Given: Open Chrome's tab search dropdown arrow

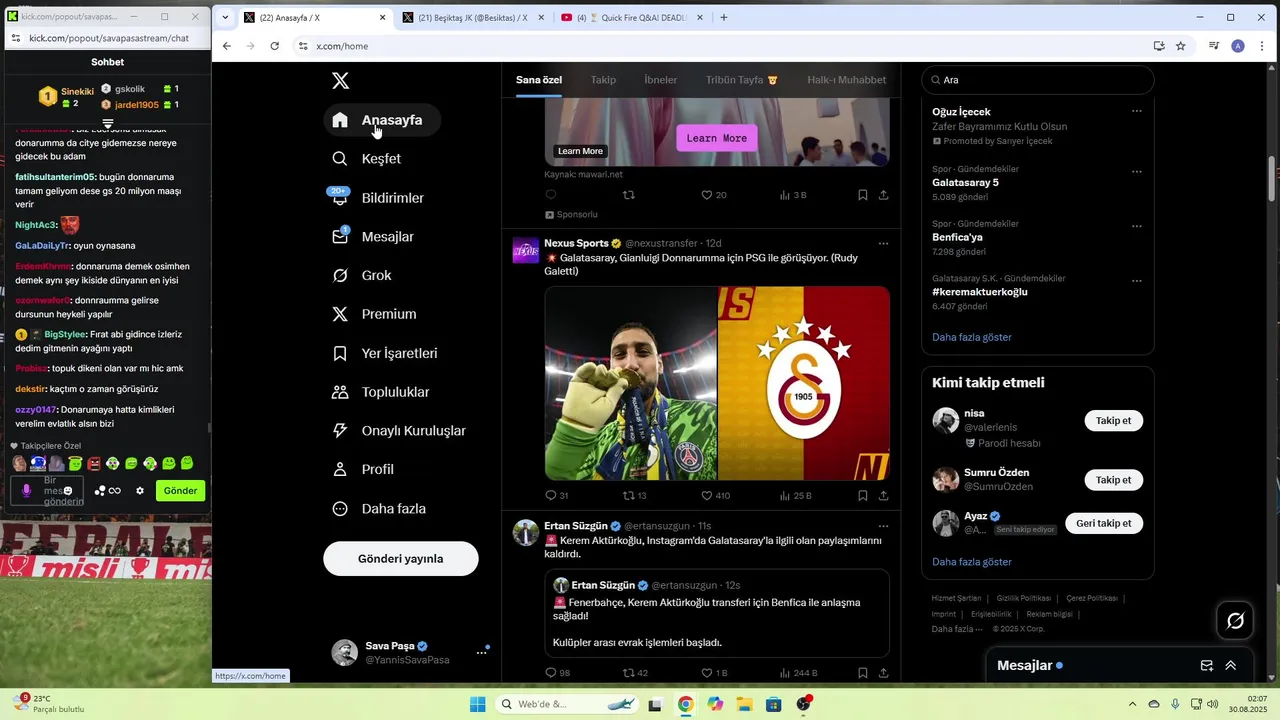Looking at the screenshot, I should click(226, 17).
